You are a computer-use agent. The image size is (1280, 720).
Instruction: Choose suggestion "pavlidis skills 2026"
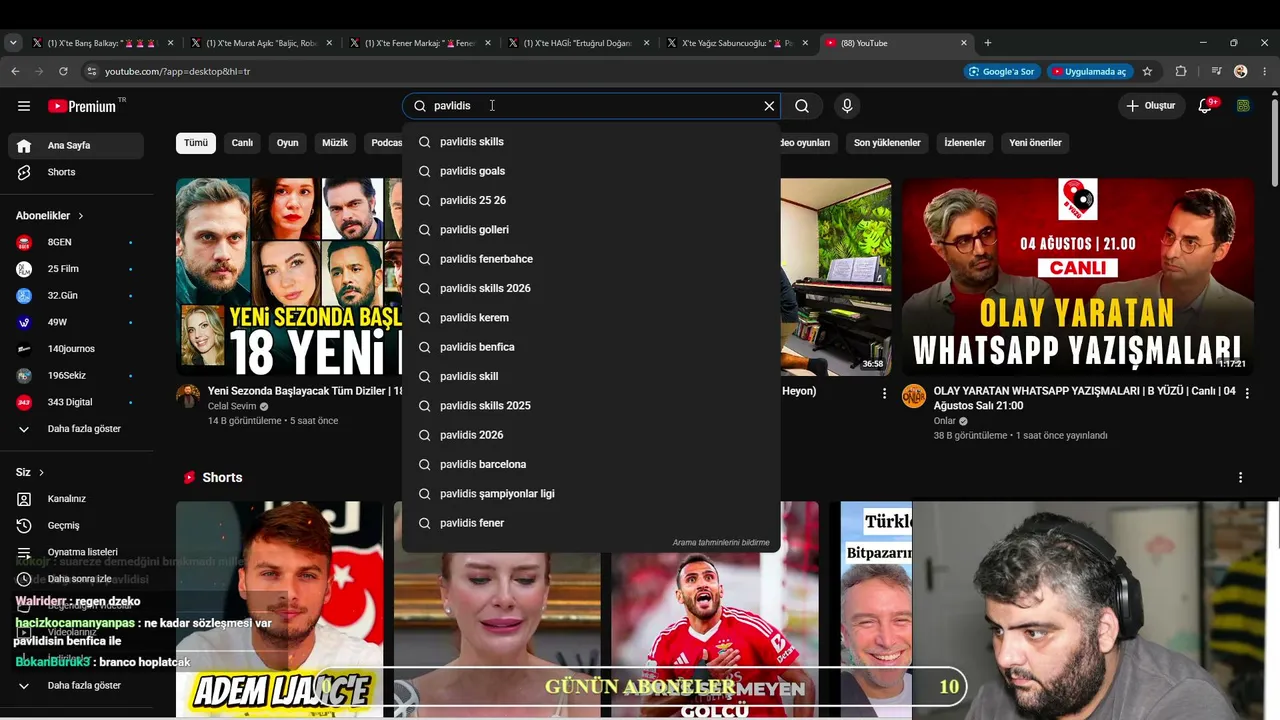coord(591,288)
